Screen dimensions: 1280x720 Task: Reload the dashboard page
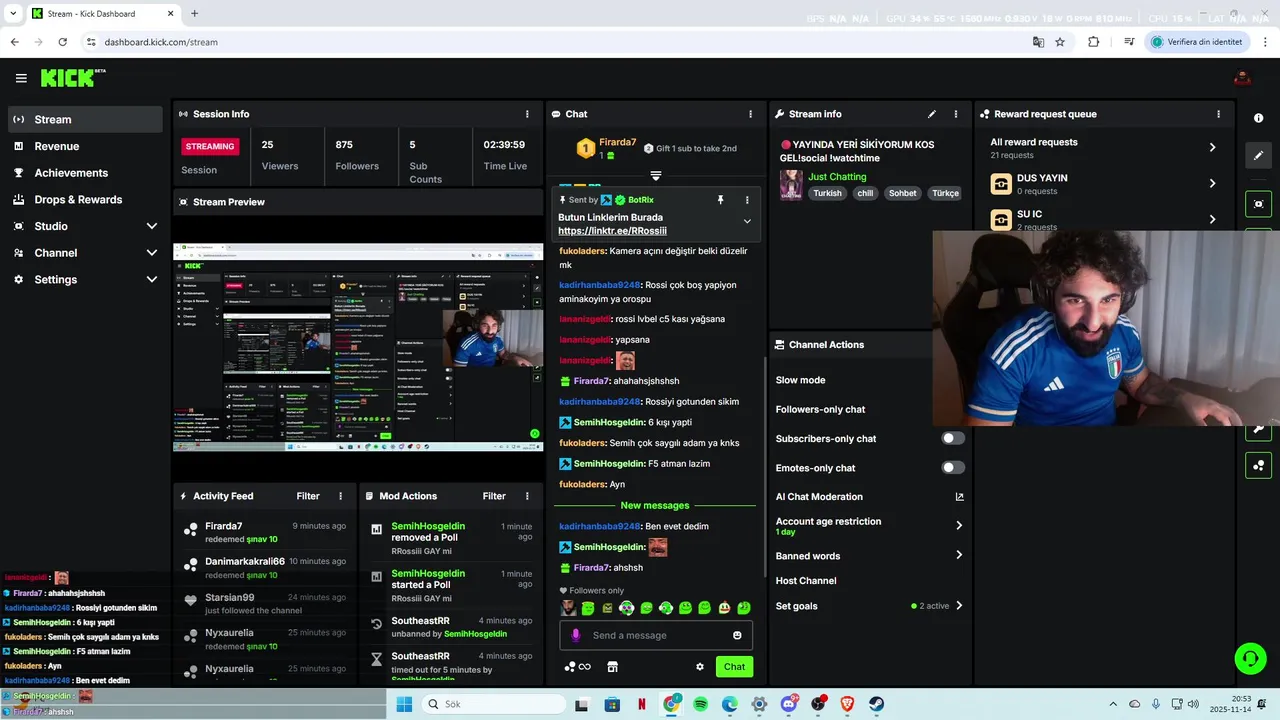pyautogui.click(x=62, y=42)
